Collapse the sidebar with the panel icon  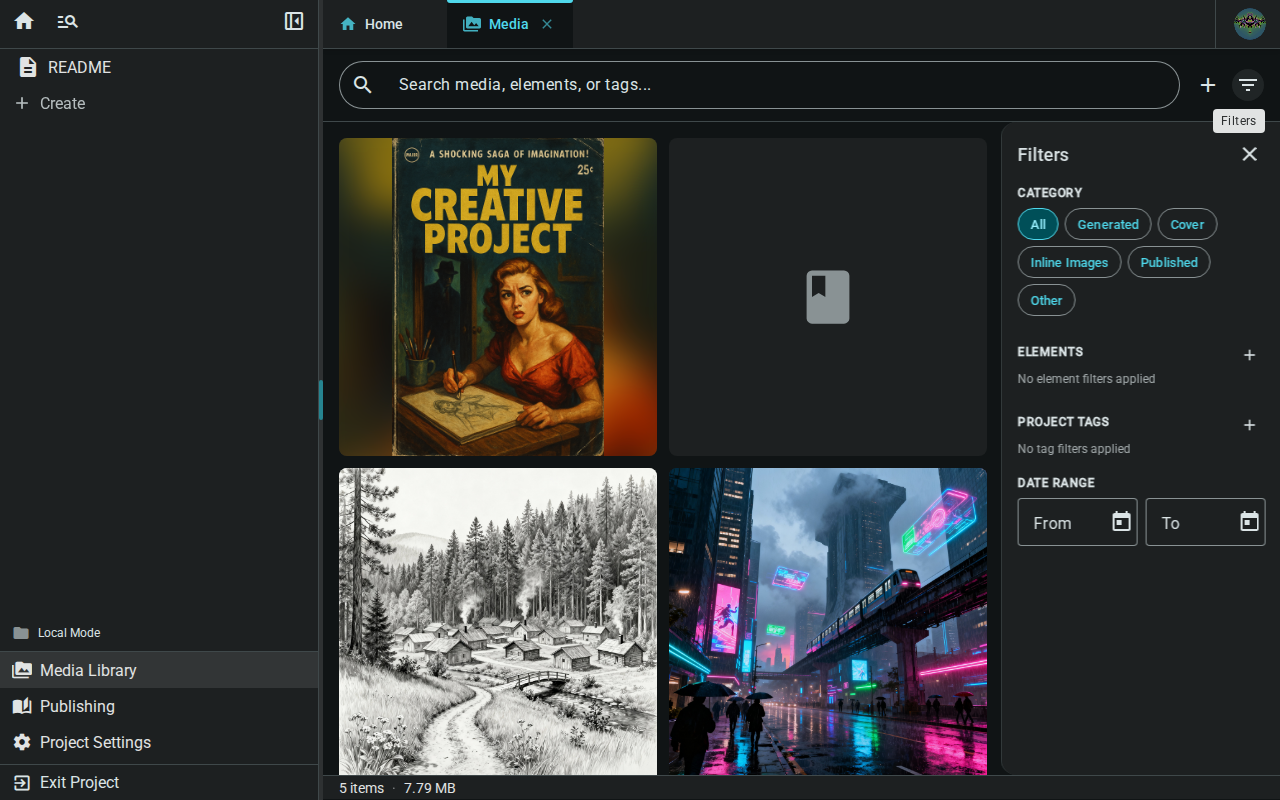coord(294,21)
